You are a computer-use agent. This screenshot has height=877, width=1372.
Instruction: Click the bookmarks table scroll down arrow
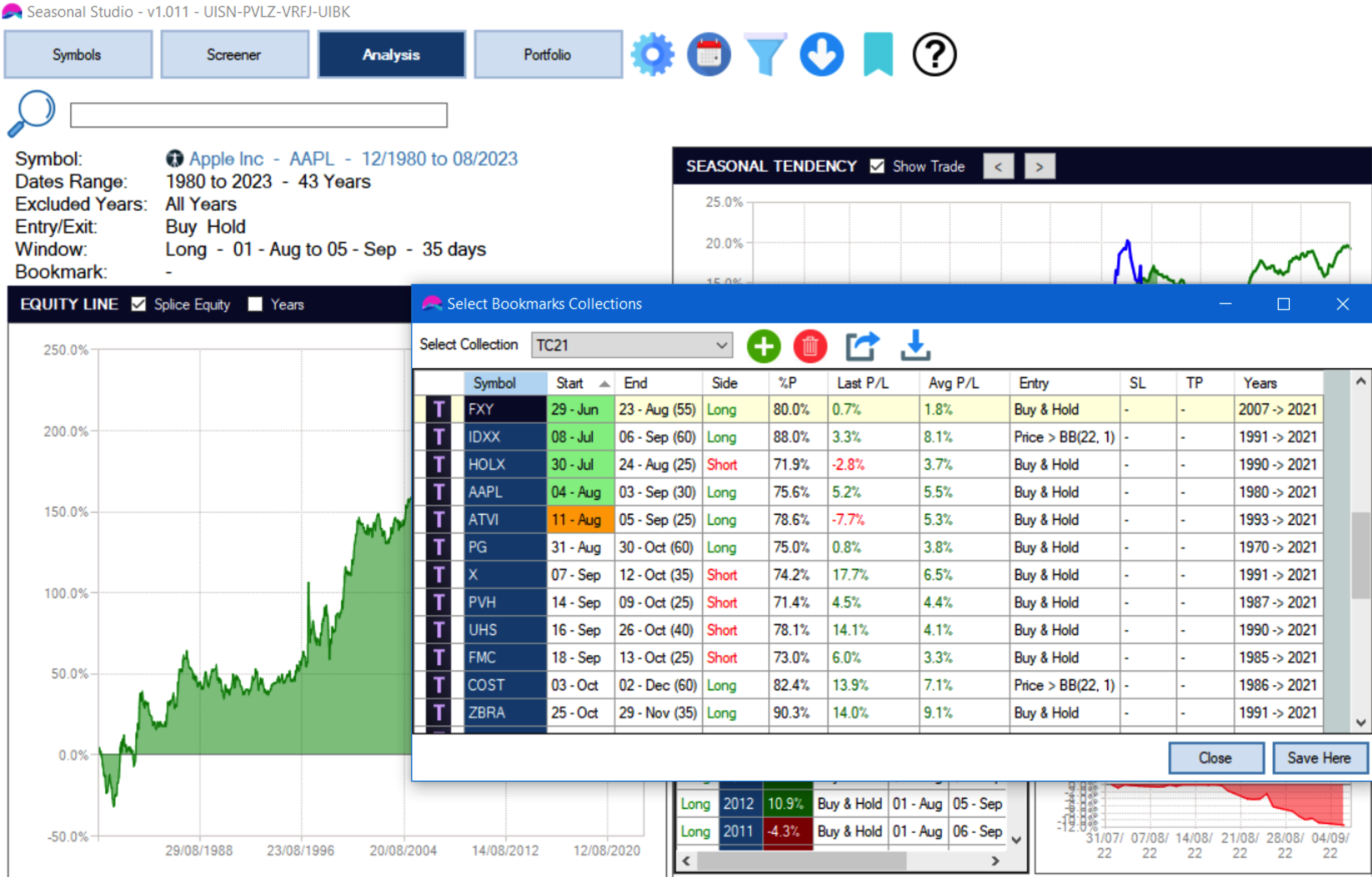1361,722
